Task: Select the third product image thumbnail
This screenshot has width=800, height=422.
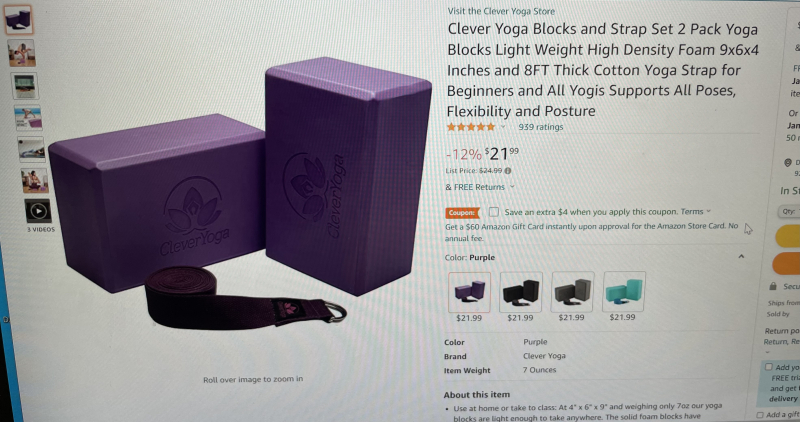Action: point(25,86)
